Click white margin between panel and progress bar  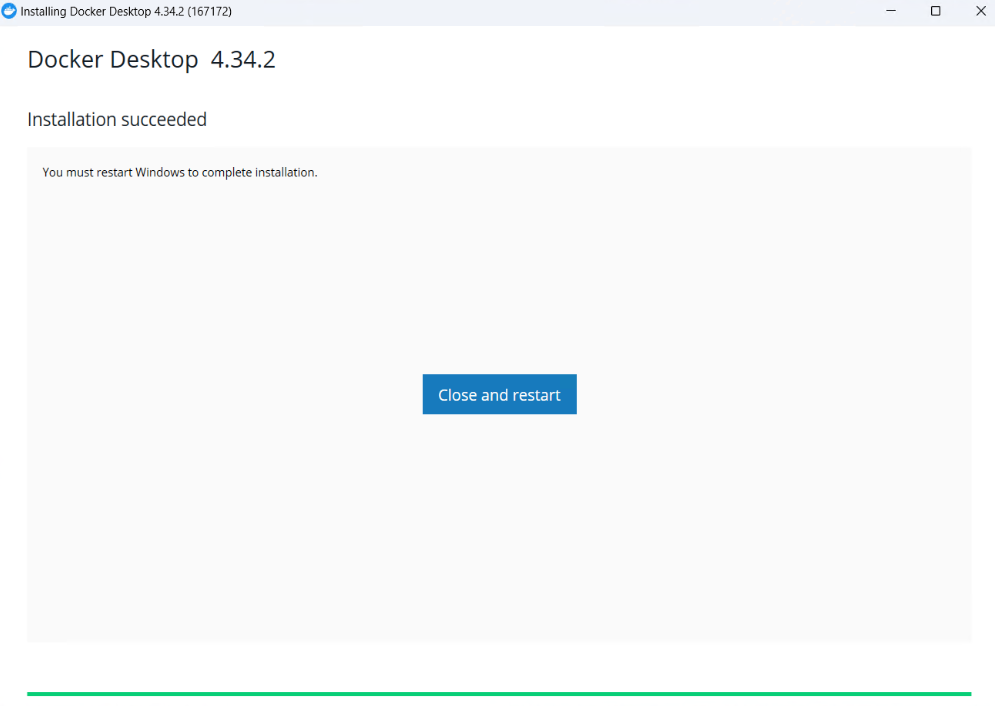pos(499,666)
